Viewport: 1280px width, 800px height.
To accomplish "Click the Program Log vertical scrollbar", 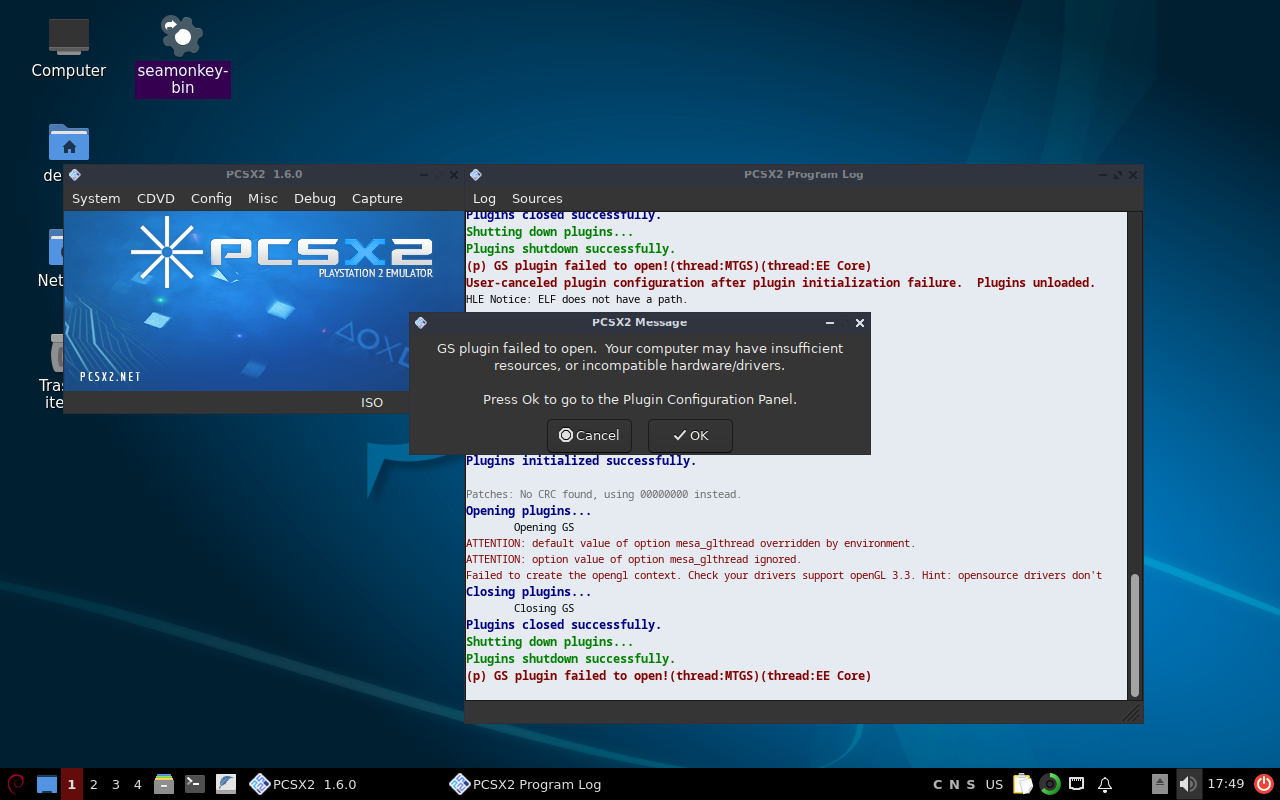I will coord(1134,636).
